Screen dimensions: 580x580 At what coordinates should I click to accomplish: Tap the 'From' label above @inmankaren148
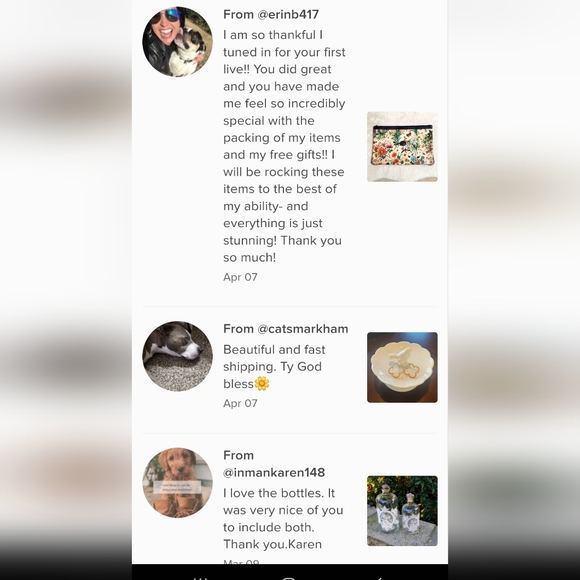tap(239, 455)
